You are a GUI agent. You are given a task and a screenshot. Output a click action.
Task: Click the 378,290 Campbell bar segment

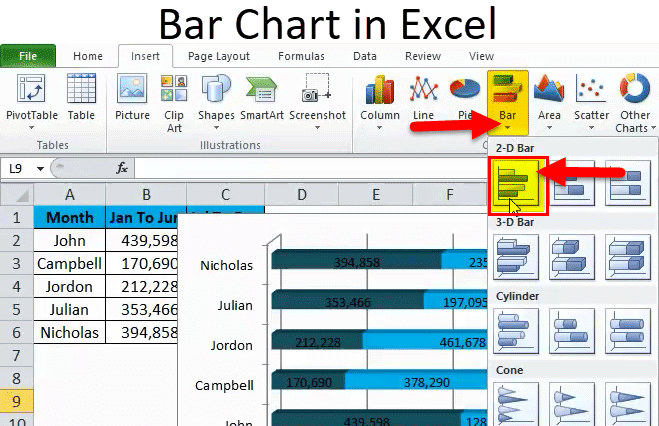click(x=416, y=381)
